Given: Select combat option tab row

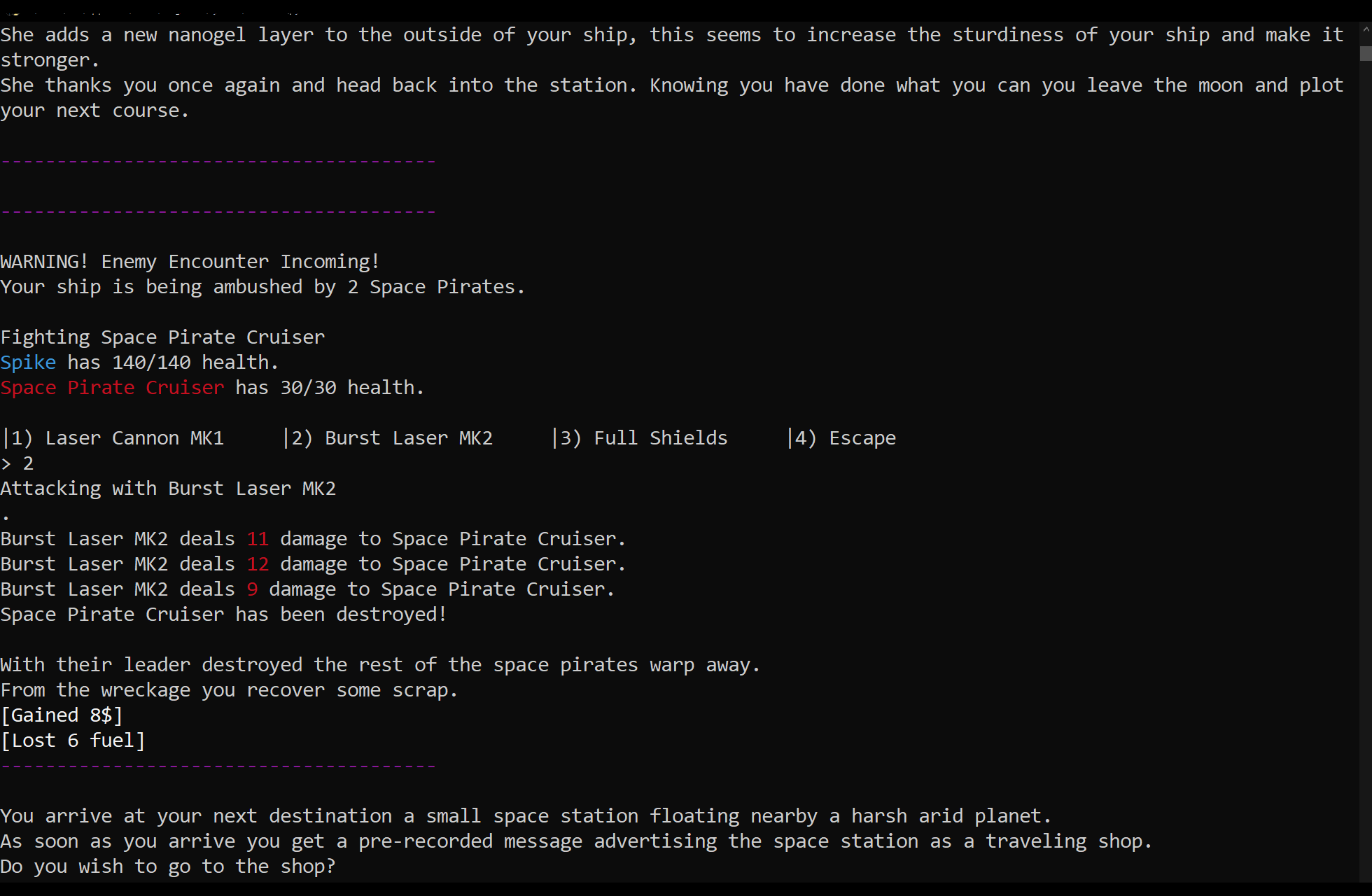Looking at the screenshot, I should (x=448, y=437).
